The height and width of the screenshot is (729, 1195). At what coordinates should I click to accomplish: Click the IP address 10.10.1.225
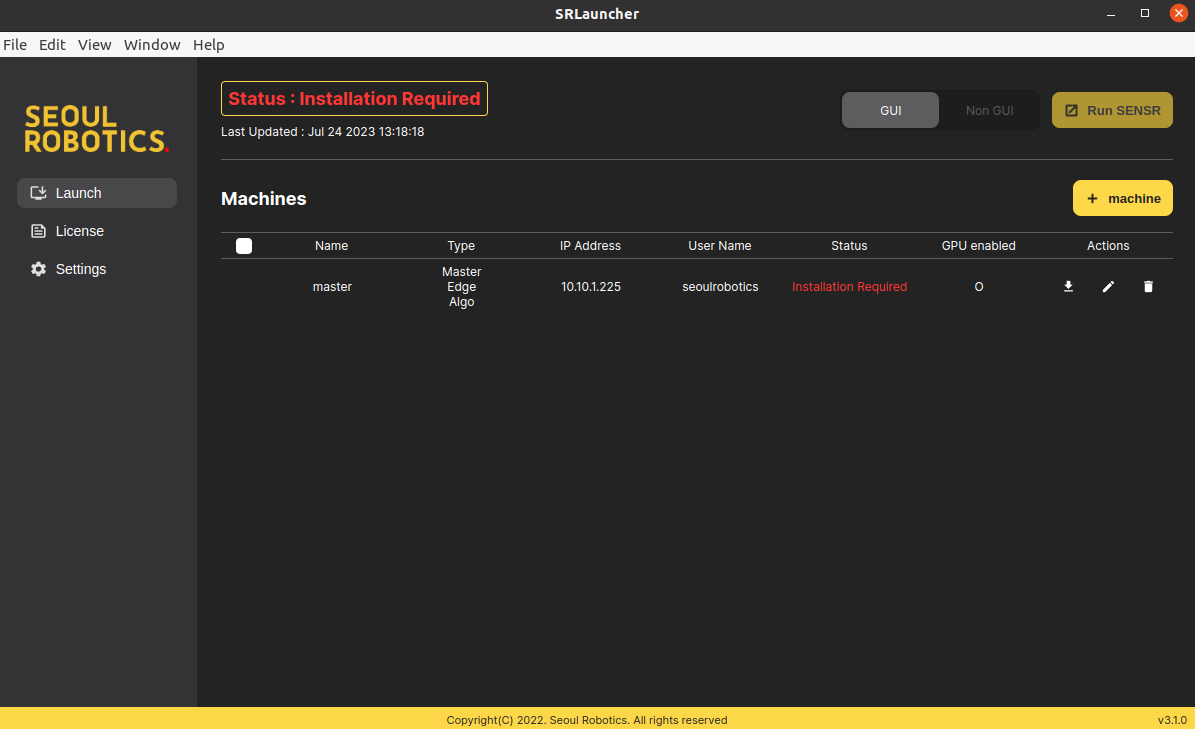point(591,286)
